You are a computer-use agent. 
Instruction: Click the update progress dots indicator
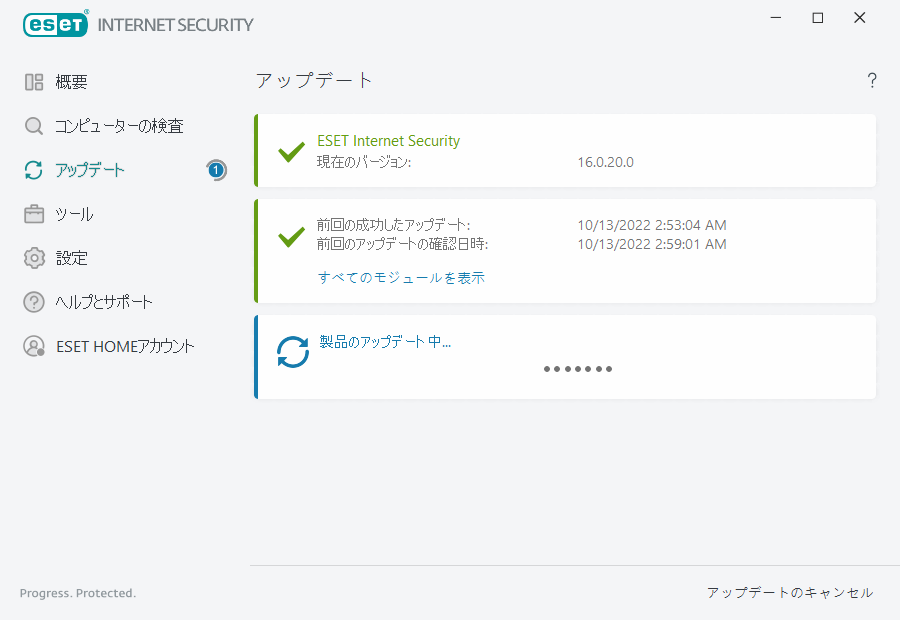pos(578,369)
